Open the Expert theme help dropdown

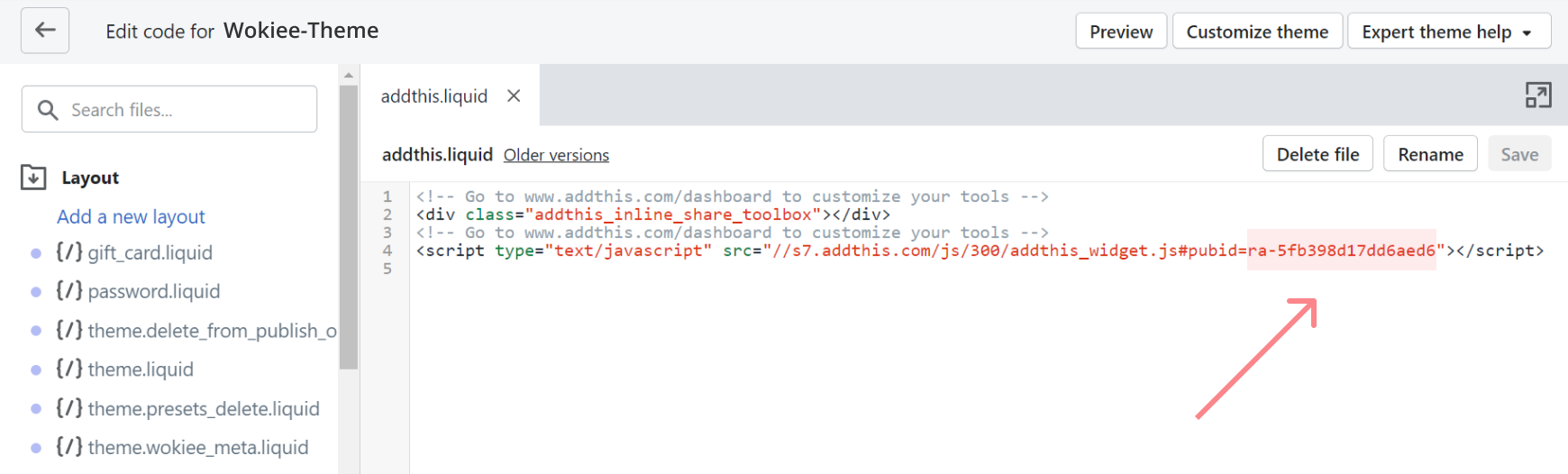pyautogui.click(x=1448, y=32)
